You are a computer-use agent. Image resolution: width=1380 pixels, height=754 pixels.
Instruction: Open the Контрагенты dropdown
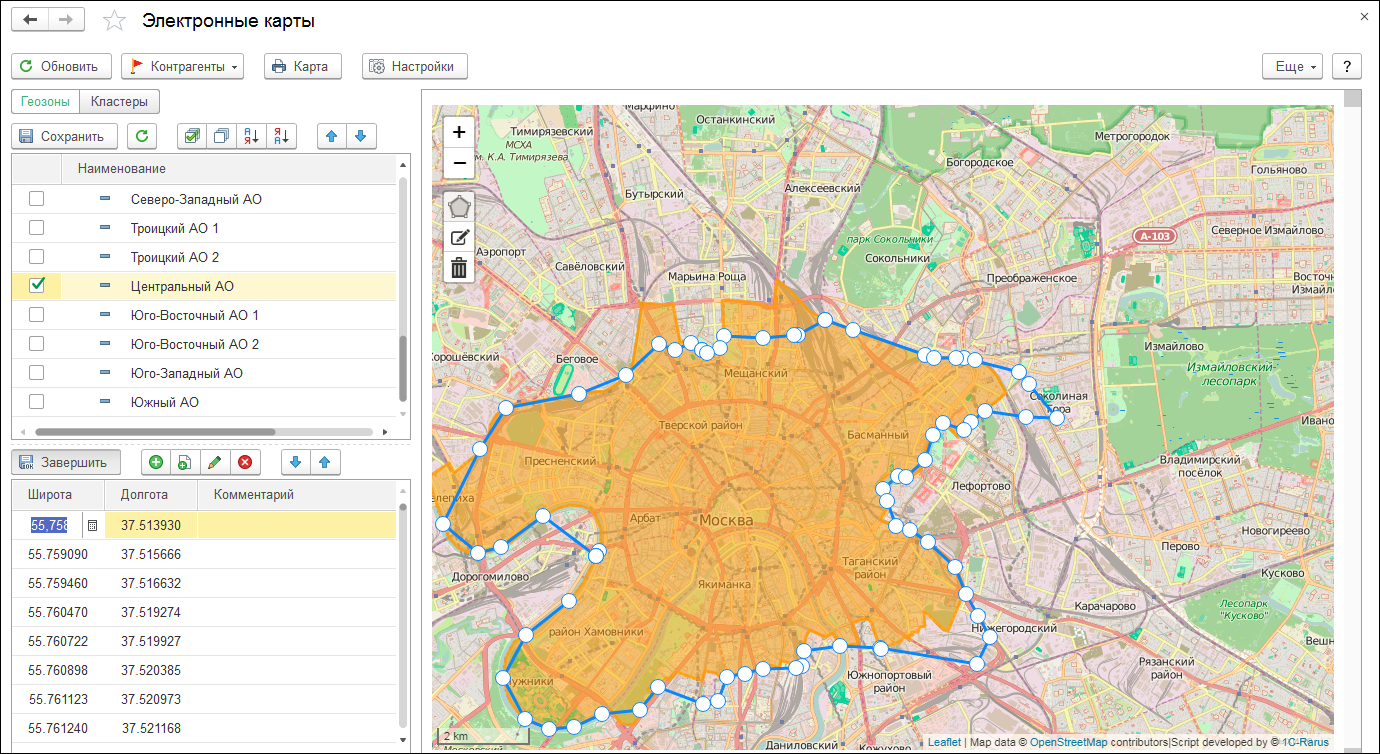[182, 67]
